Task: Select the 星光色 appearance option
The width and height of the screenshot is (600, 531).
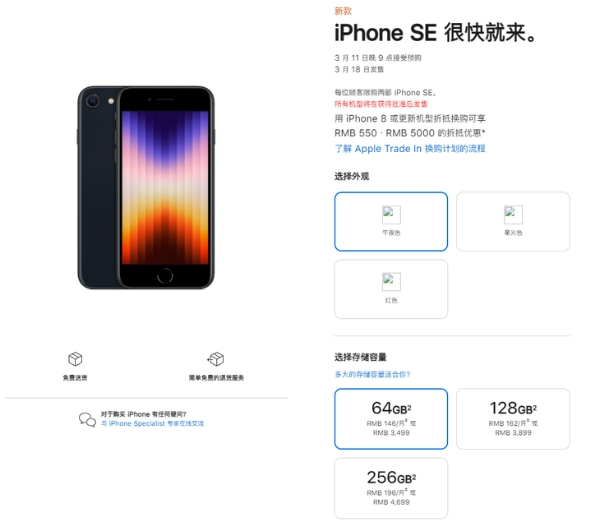Action: click(513, 222)
